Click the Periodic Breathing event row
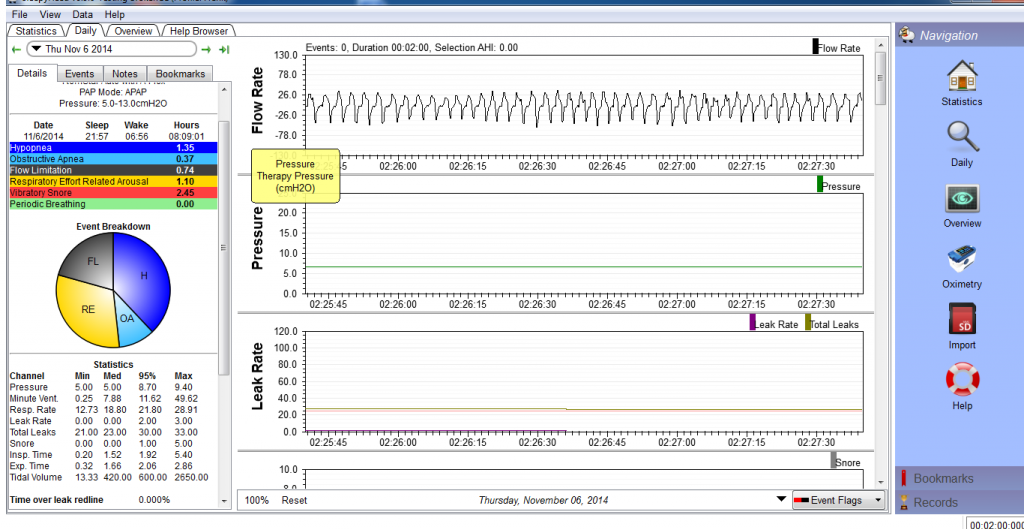Image resolution: width=1024 pixels, height=529 pixels. 112,204
